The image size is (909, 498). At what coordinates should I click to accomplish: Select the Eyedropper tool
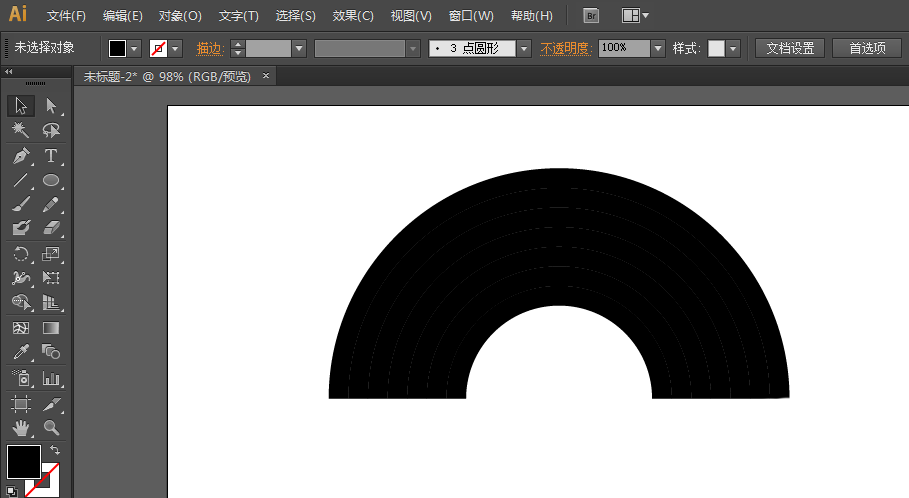(x=20, y=352)
